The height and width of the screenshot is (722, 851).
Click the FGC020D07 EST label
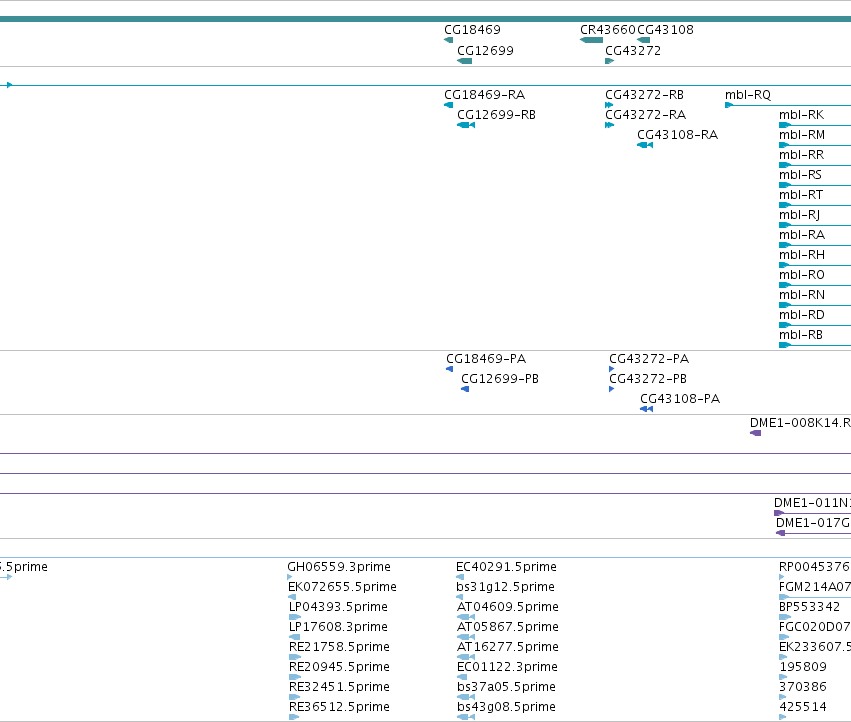[x=815, y=627]
